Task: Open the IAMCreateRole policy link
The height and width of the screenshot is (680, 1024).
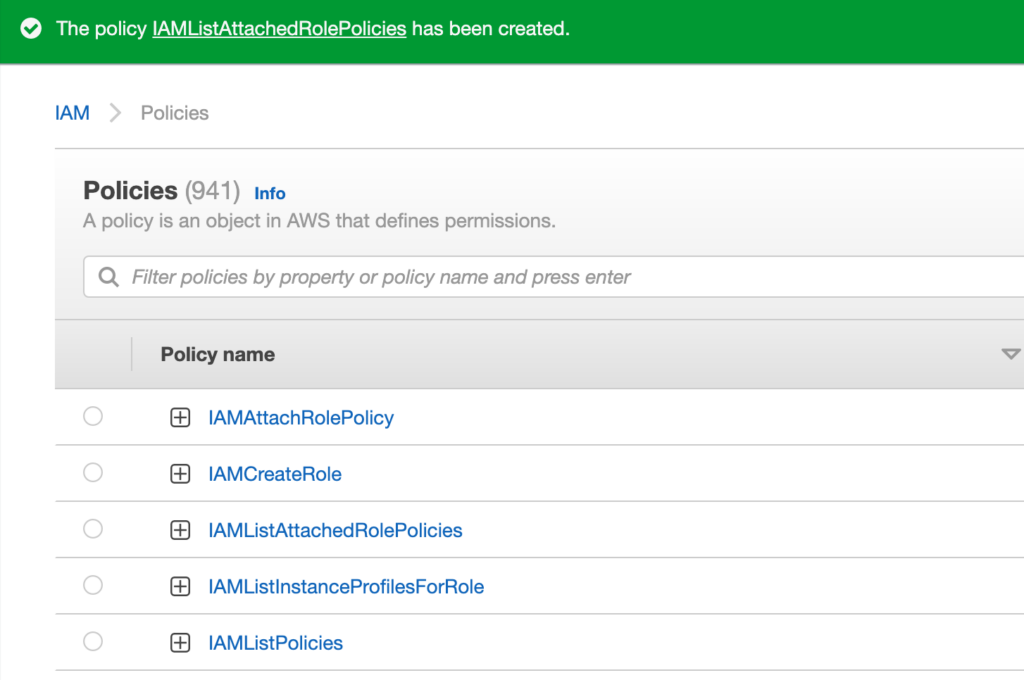Action: coord(275,474)
